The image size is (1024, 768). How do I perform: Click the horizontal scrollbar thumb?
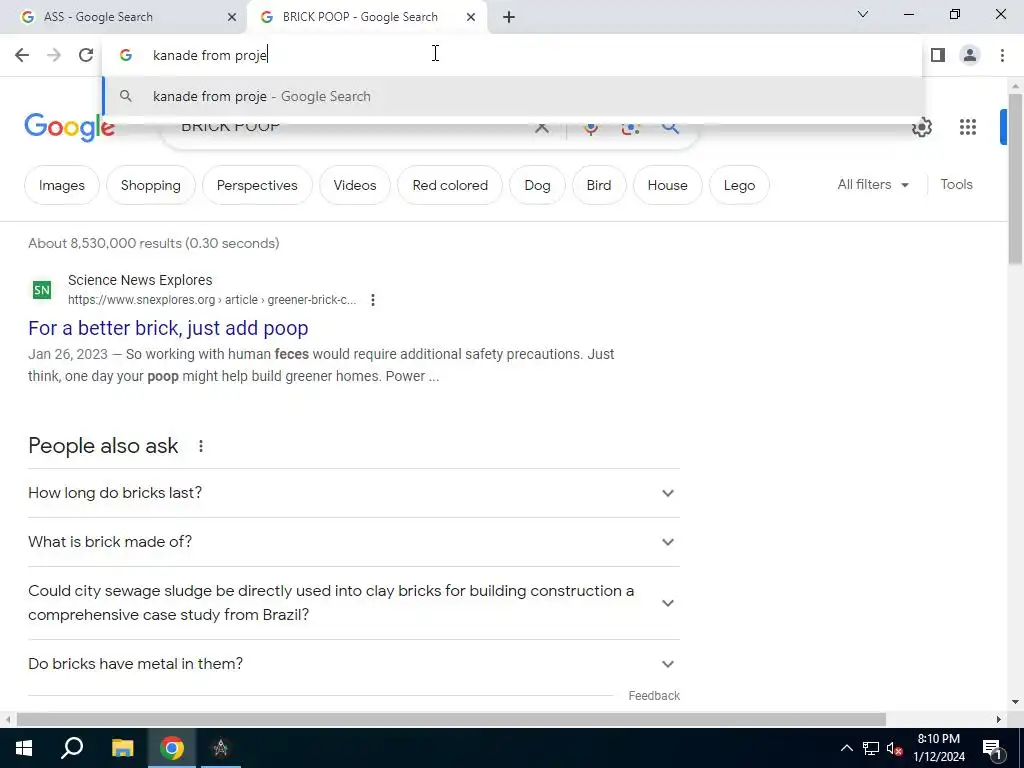(451, 720)
